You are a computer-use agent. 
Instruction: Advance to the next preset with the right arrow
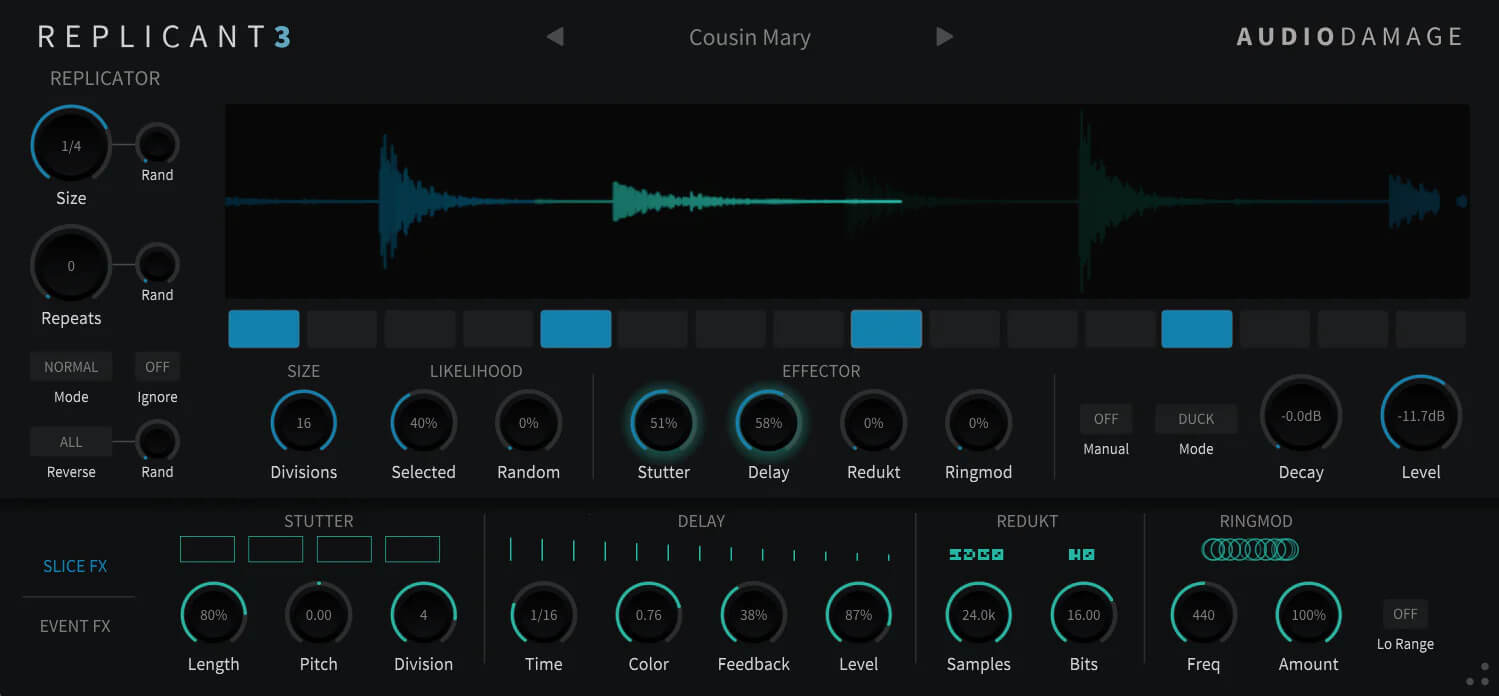[x=944, y=36]
